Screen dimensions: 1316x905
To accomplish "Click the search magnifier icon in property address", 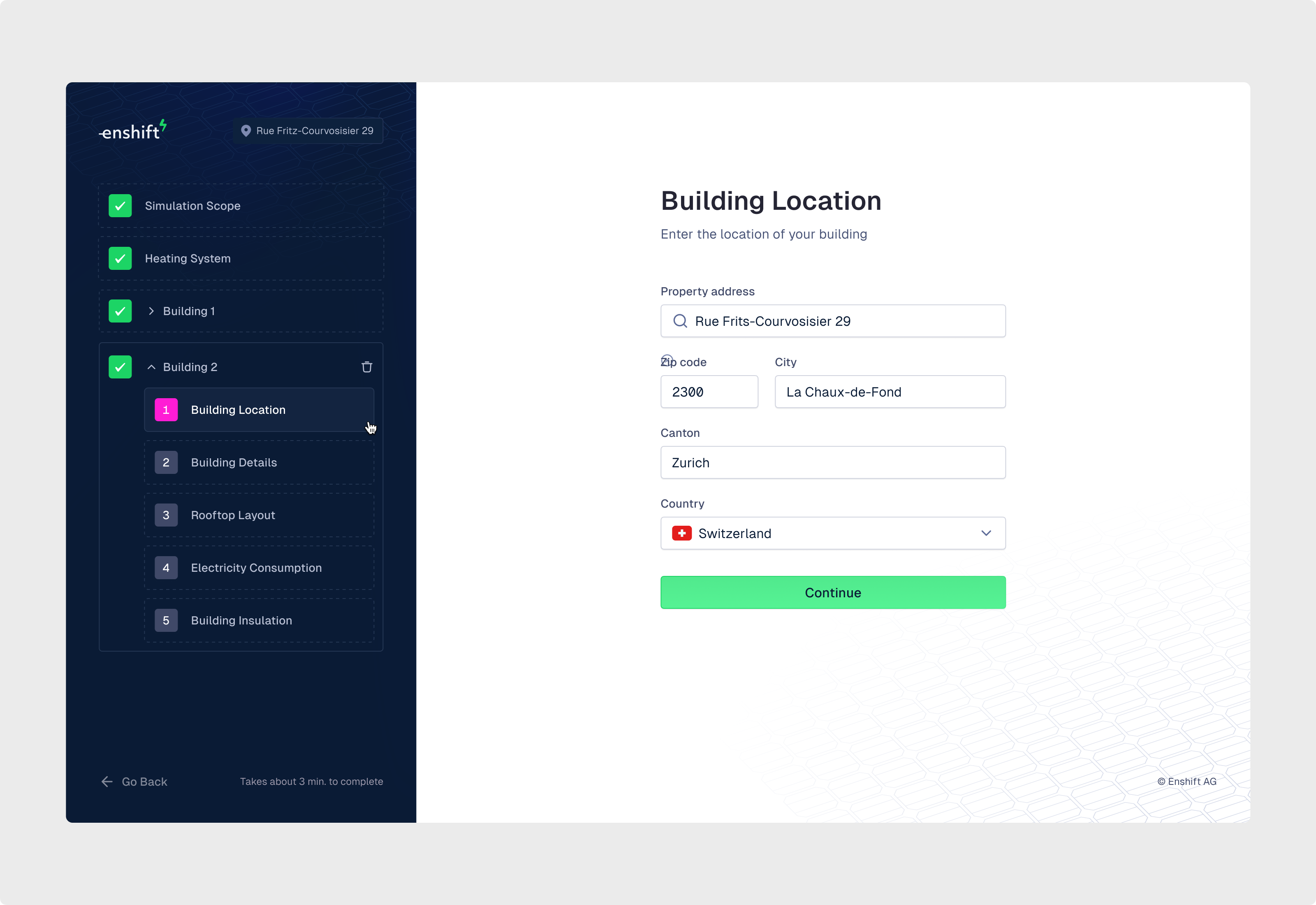I will click(x=680, y=321).
